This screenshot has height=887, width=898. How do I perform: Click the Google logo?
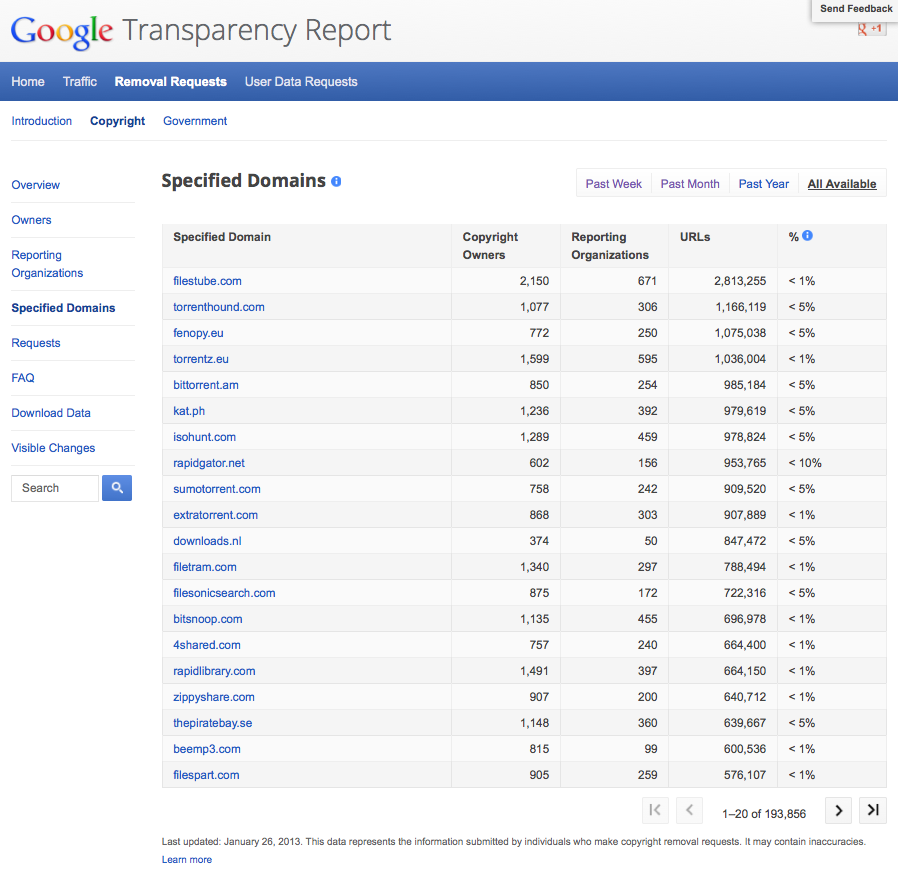point(62,32)
